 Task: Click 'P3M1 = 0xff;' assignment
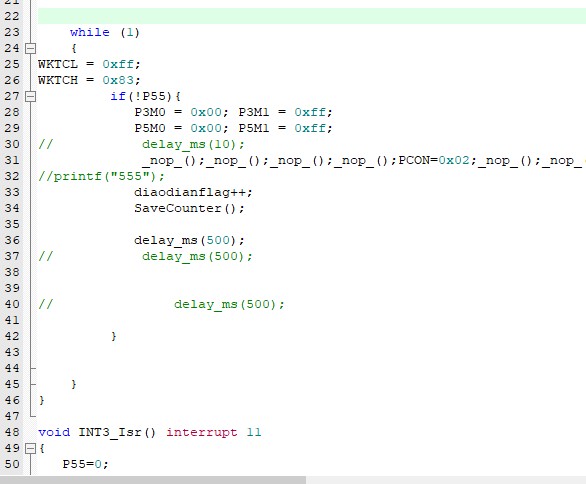286,112
